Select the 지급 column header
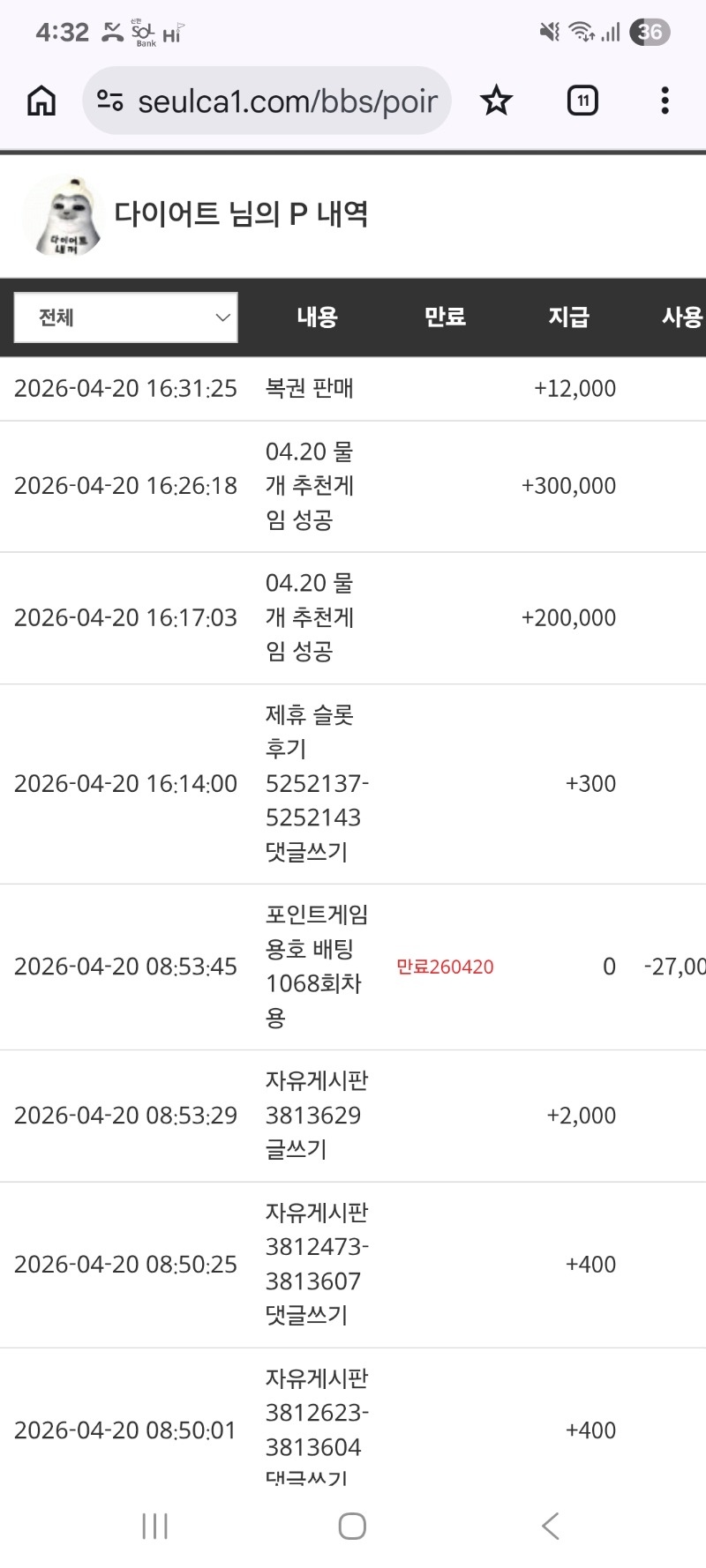Screen dimensions: 706x1568 point(568,317)
